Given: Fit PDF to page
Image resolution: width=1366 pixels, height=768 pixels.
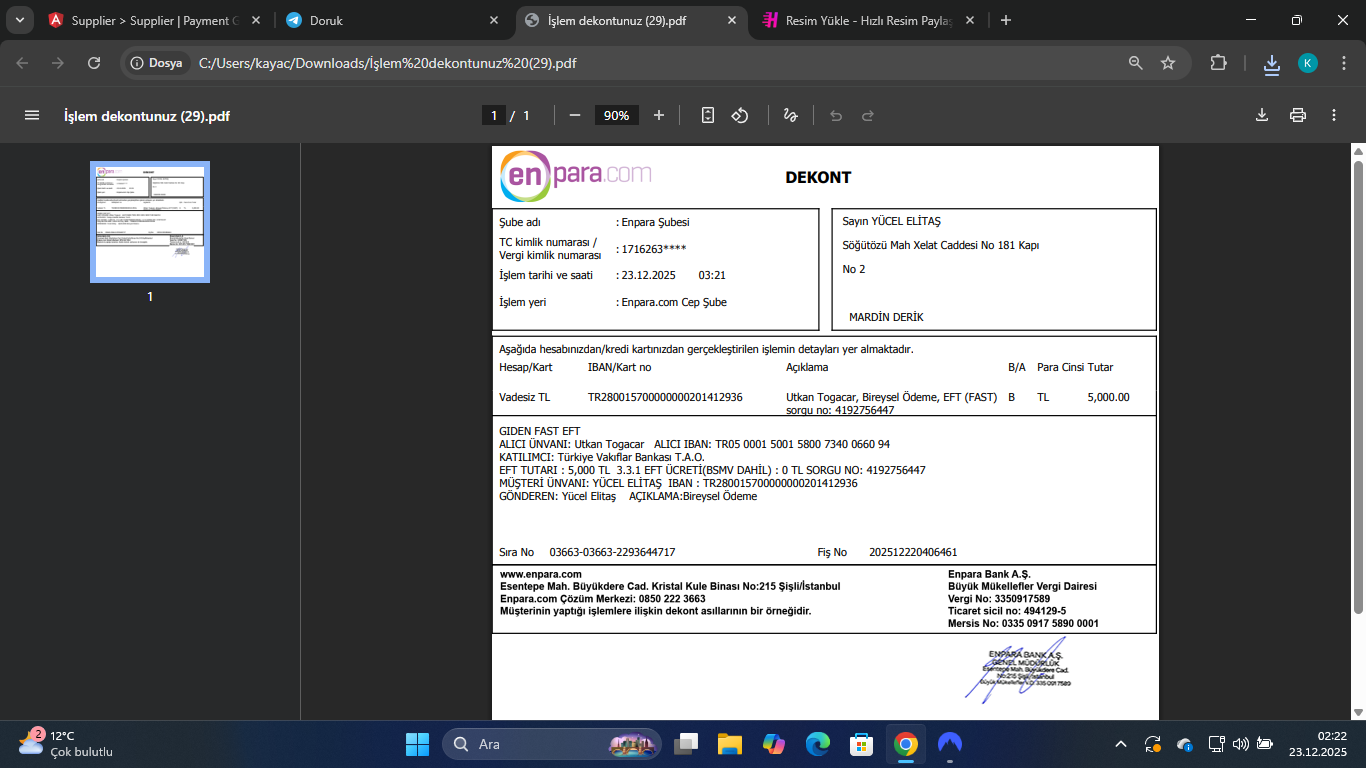Looking at the screenshot, I should (708, 115).
